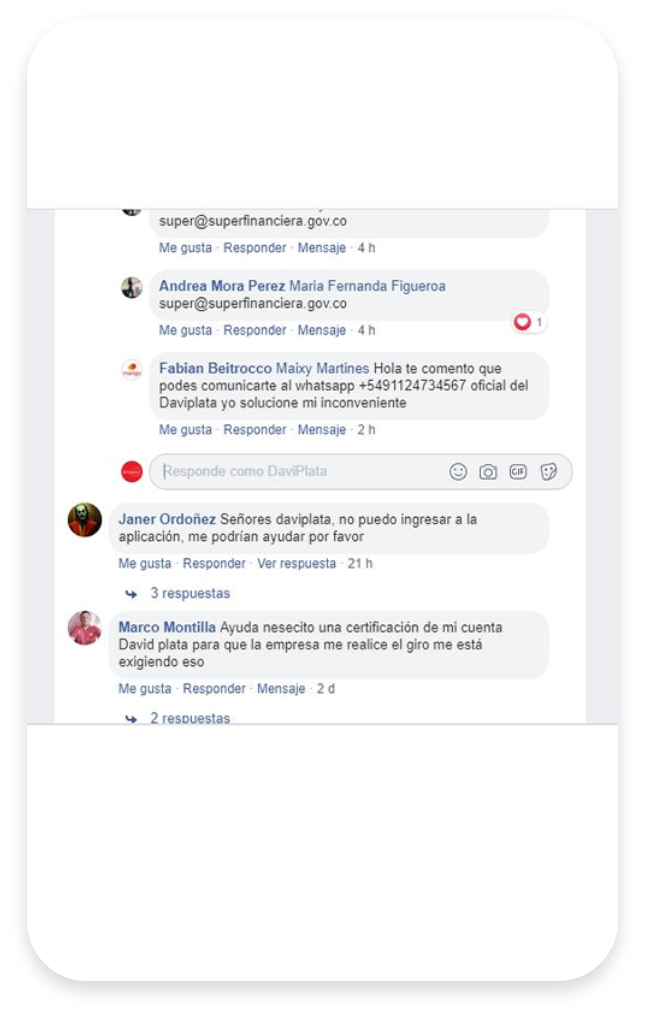Expand the 2 respuestas thread
Image resolution: width=645 pixels, height=1017 pixels.
(x=190, y=718)
